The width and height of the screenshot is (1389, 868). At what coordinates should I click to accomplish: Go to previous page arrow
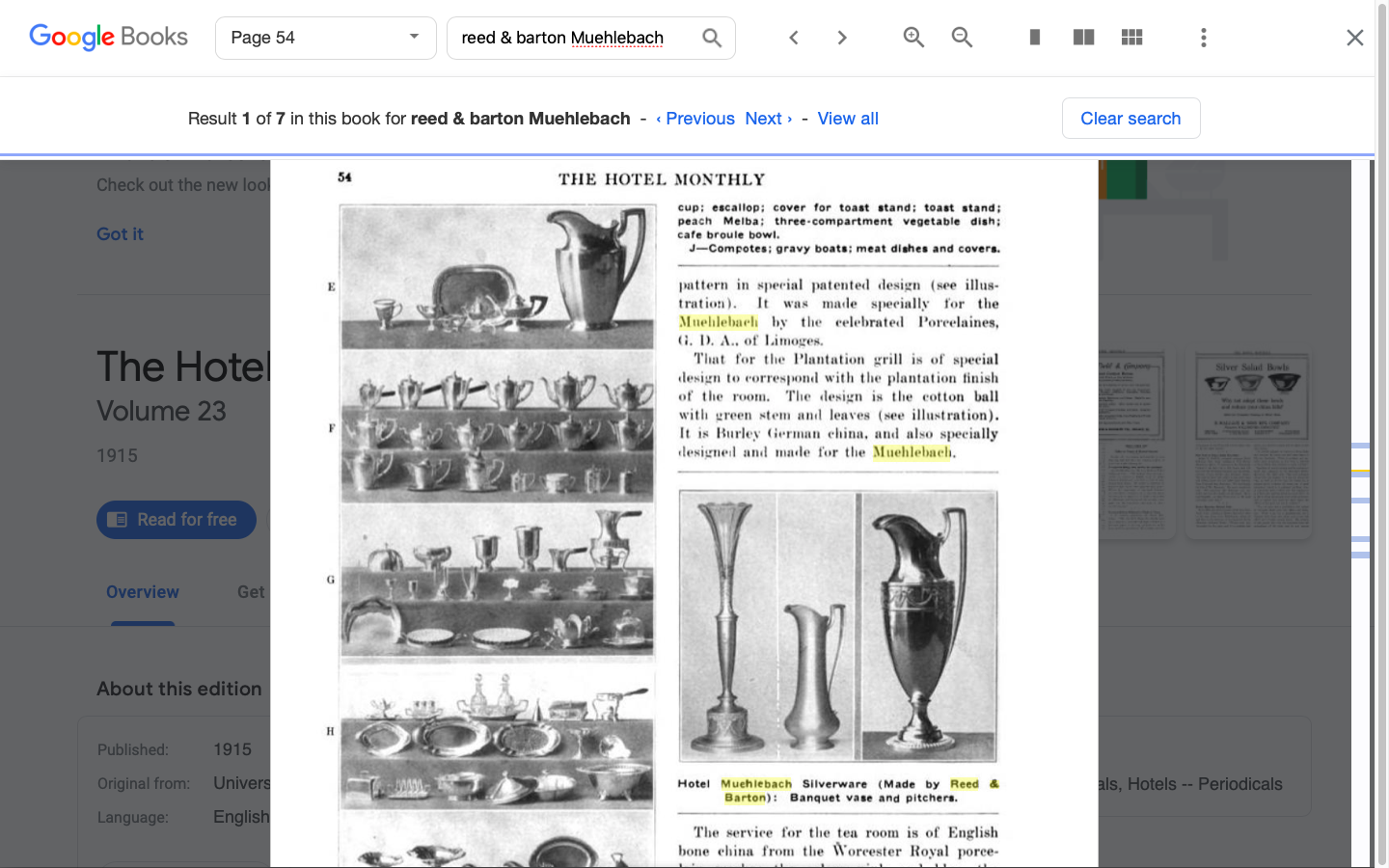click(x=794, y=38)
